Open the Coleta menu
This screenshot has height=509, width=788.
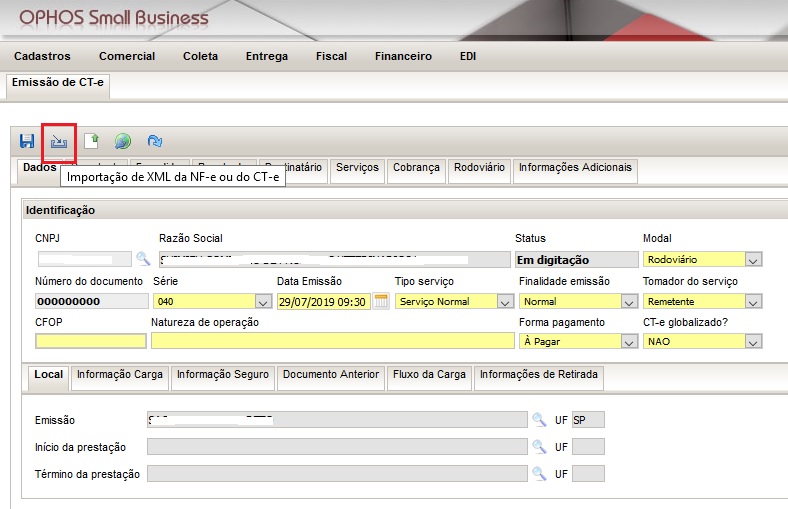point(200,56)
